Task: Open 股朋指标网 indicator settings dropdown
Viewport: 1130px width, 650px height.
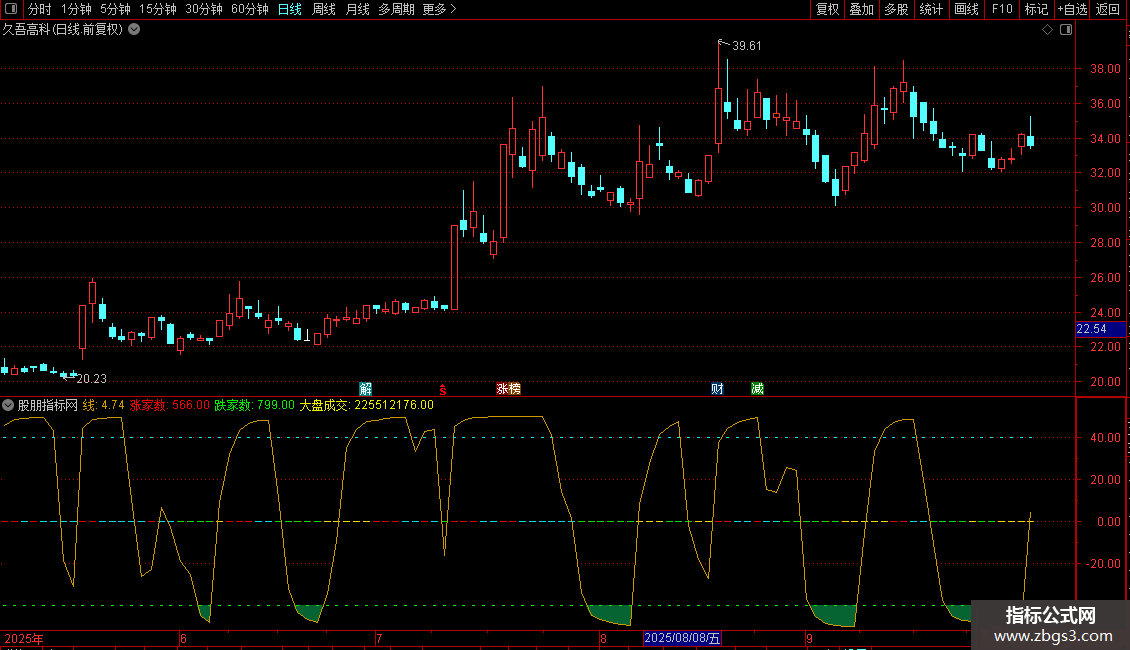Action: 8,406
